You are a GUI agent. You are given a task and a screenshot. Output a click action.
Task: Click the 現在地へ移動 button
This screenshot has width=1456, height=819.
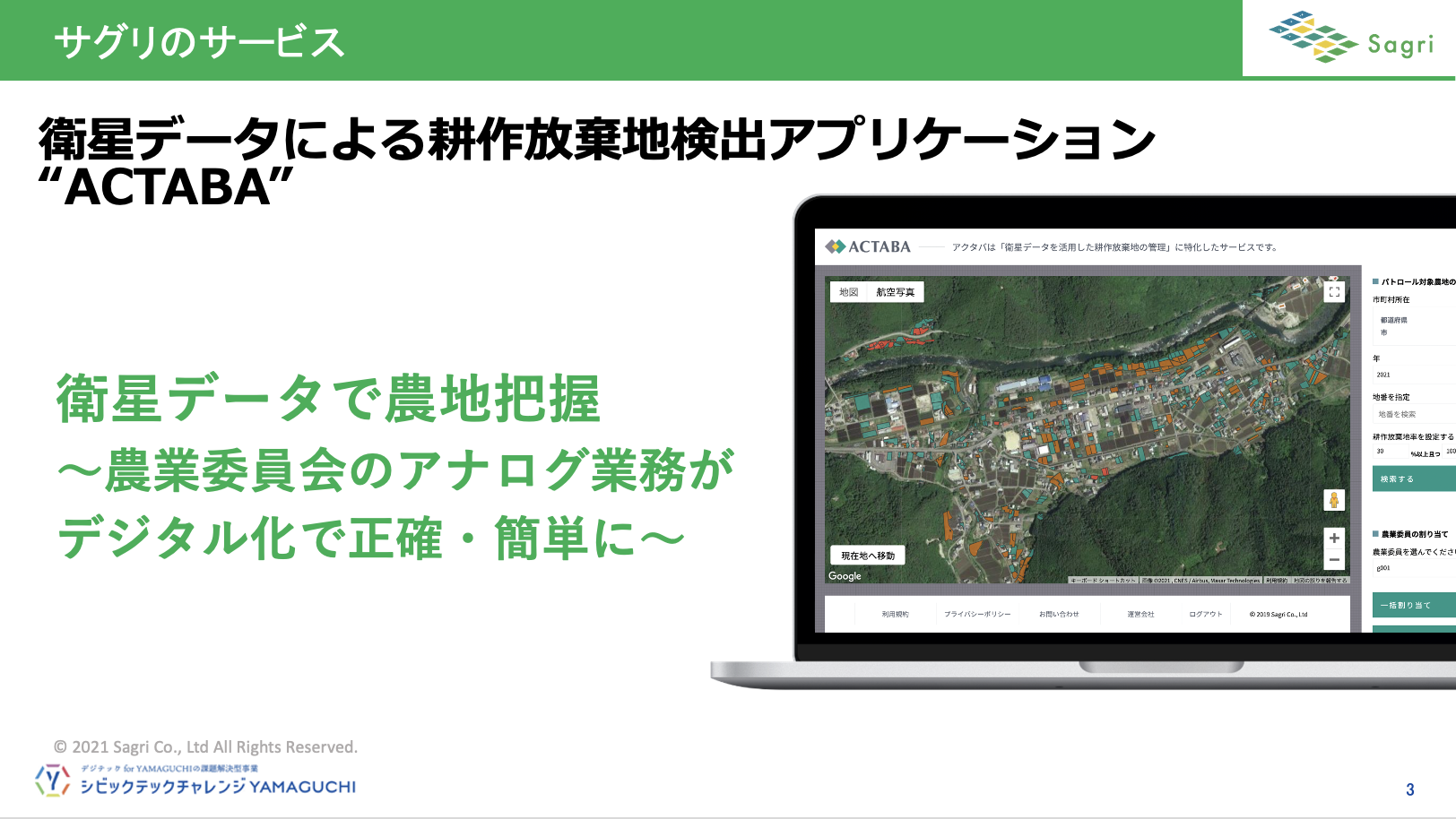pos(868,556)
